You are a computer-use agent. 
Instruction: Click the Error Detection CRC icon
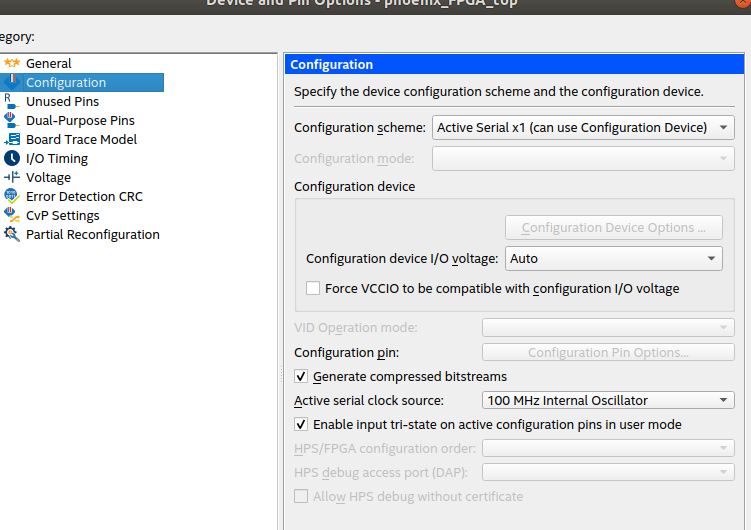tap(12, 196)
